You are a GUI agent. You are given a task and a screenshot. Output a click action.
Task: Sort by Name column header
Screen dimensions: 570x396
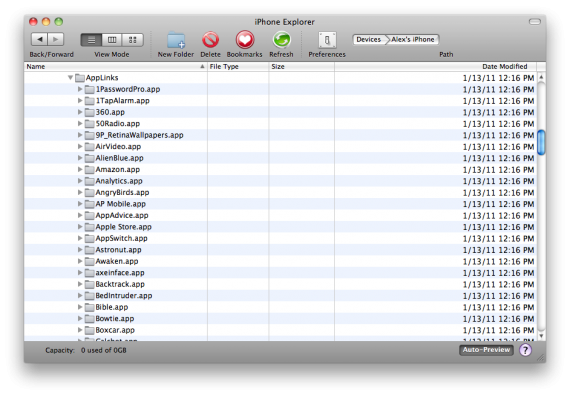116,67
